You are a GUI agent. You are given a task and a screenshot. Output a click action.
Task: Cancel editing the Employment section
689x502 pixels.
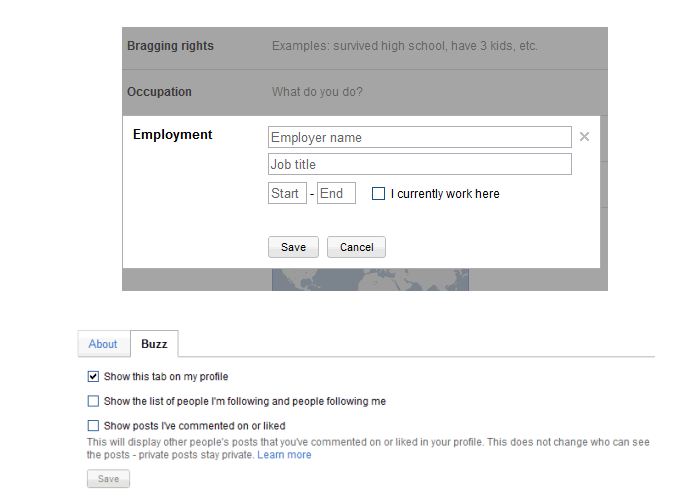[356, 247]
